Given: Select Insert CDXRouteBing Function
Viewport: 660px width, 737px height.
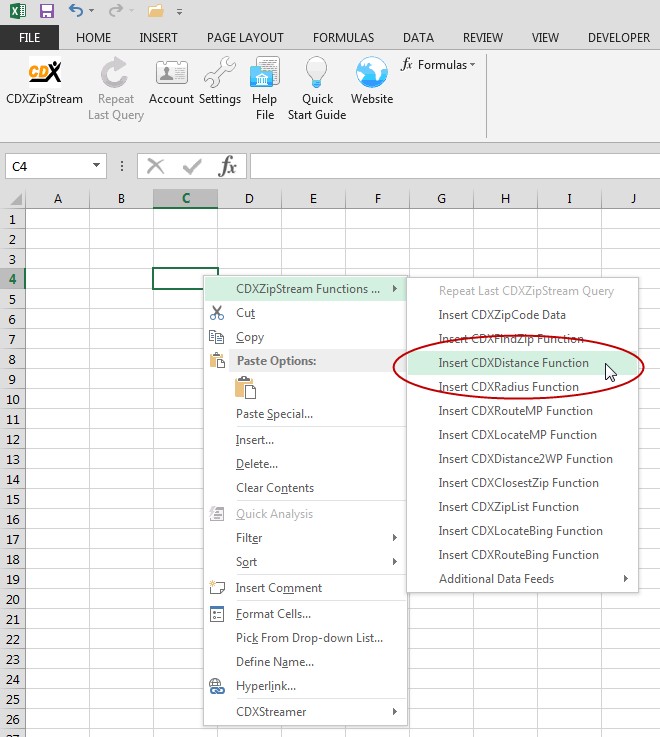Looking at the screenshot, I should click(523, 554).
